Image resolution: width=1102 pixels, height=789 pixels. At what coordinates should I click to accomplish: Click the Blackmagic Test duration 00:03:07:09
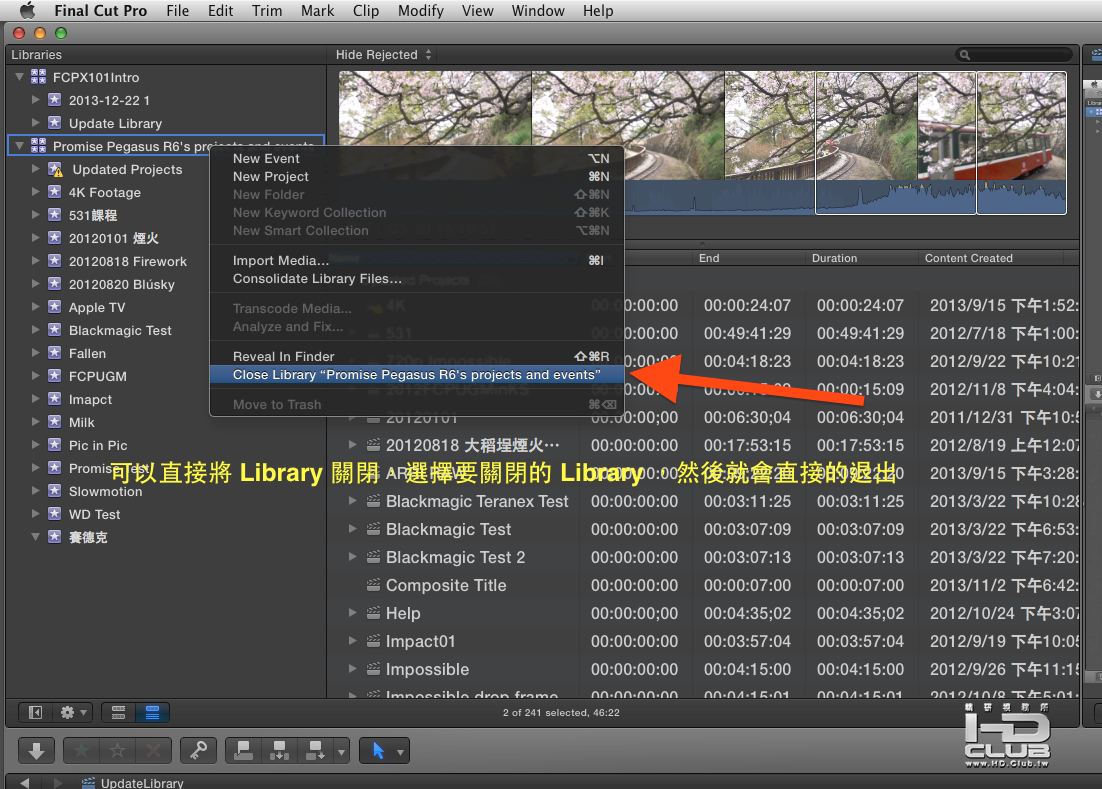coord(860,529)
